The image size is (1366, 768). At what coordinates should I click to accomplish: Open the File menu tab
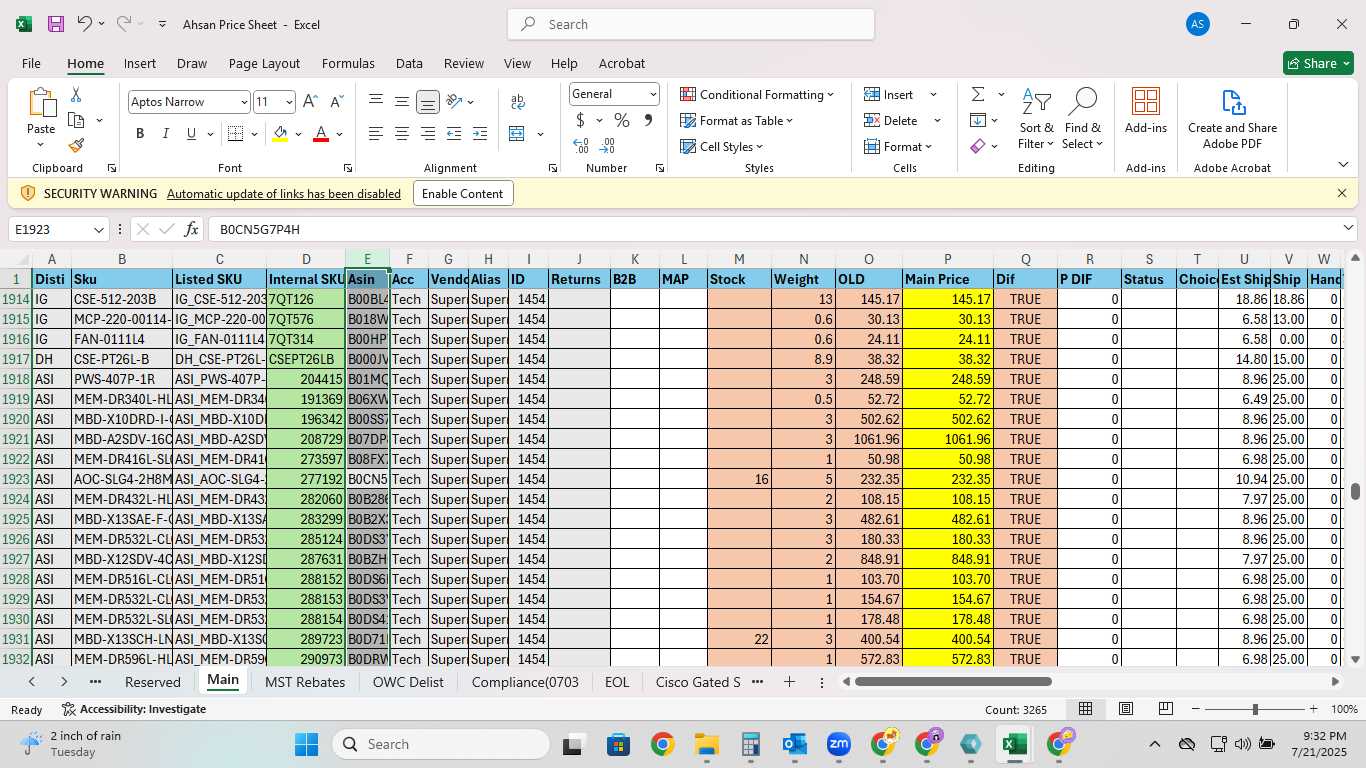click(x=31, y=63)
